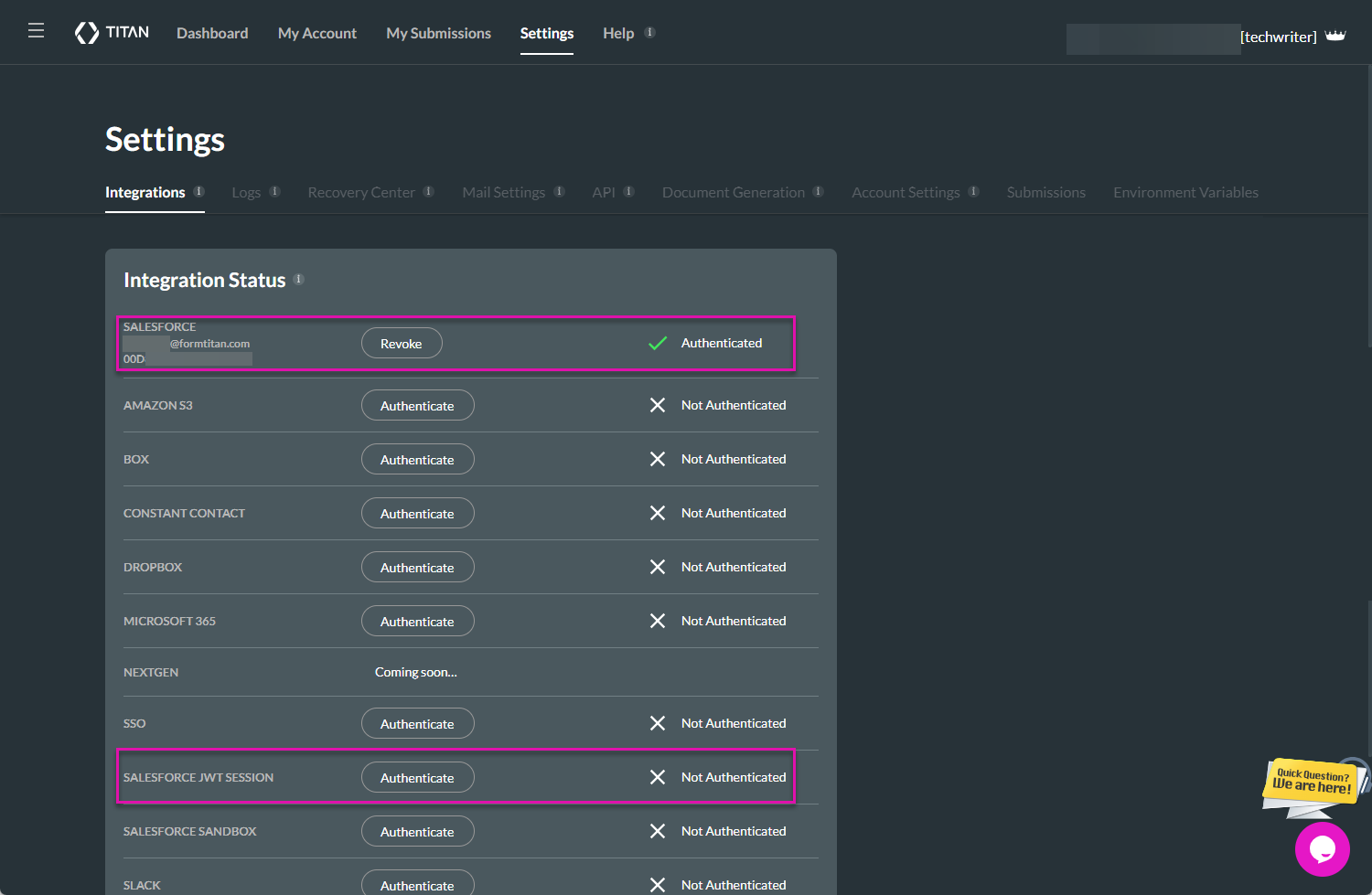Open Dashboard from the navigation bar
The height and width of the screenshot is (895, 1372).
point(212,33)
